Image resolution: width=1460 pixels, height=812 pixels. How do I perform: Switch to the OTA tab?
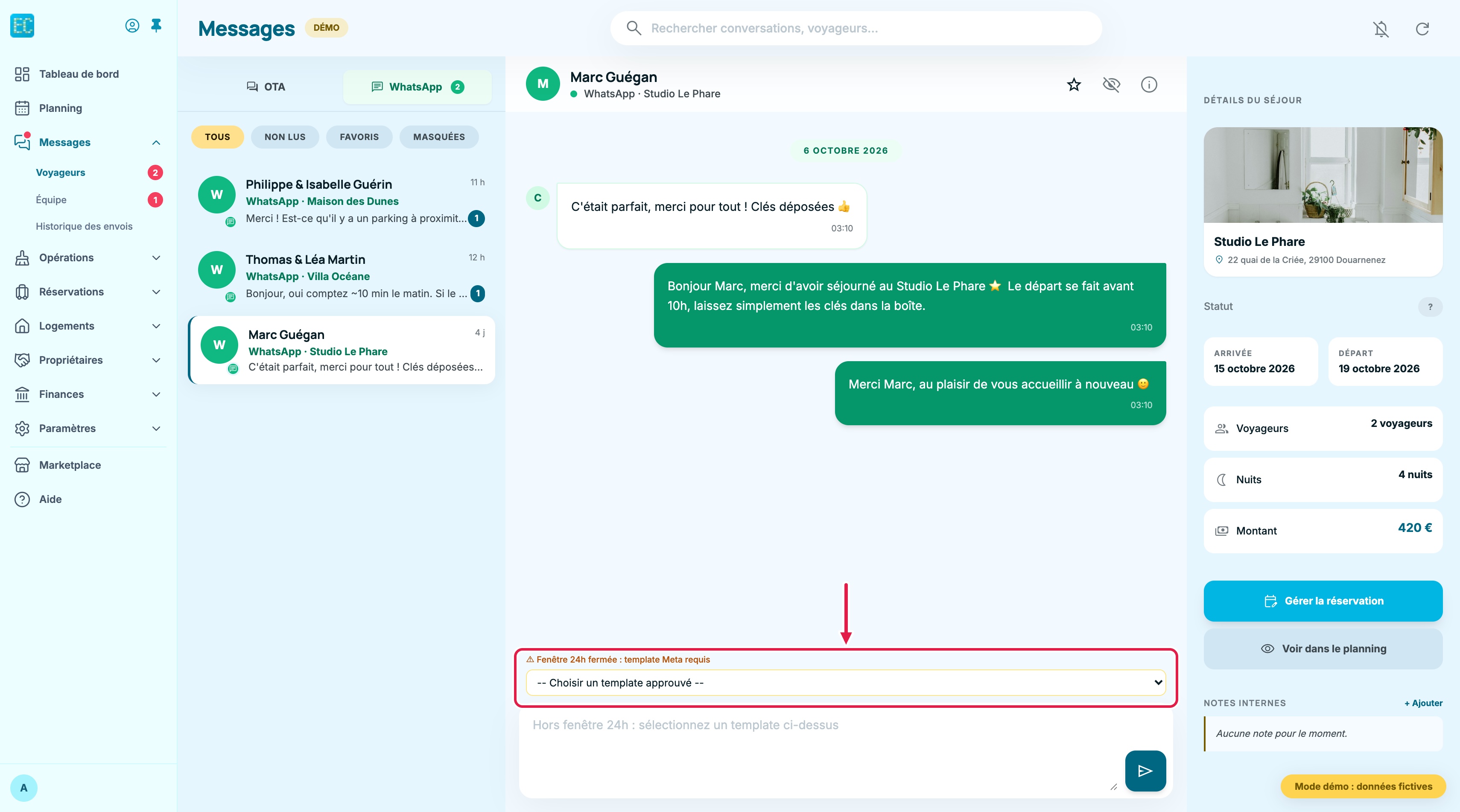266,87
